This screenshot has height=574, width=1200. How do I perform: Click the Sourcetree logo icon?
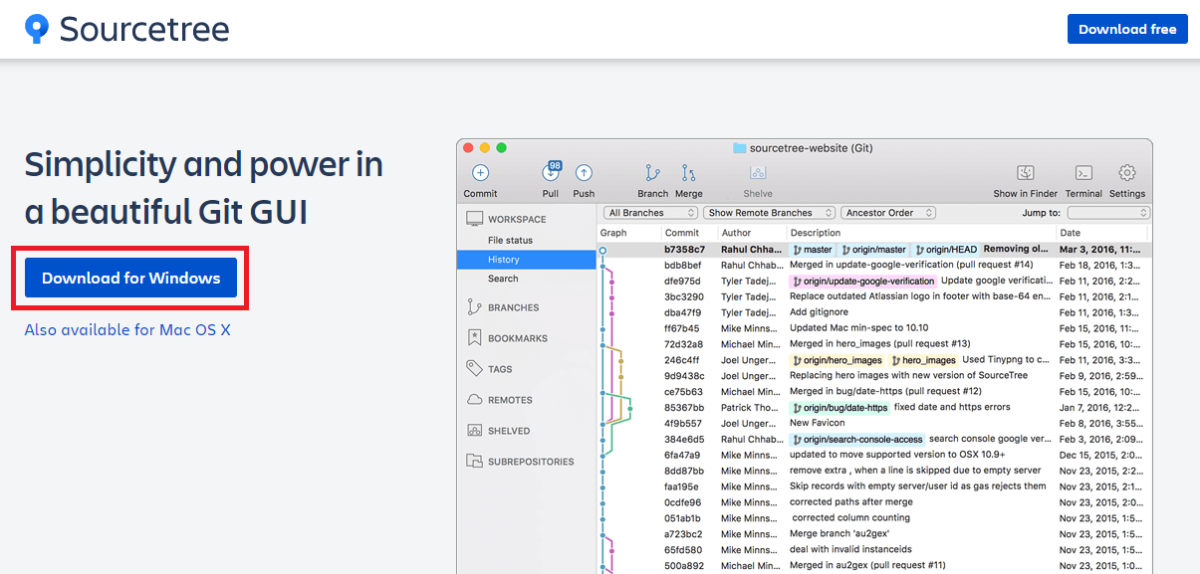click(36, 29)
